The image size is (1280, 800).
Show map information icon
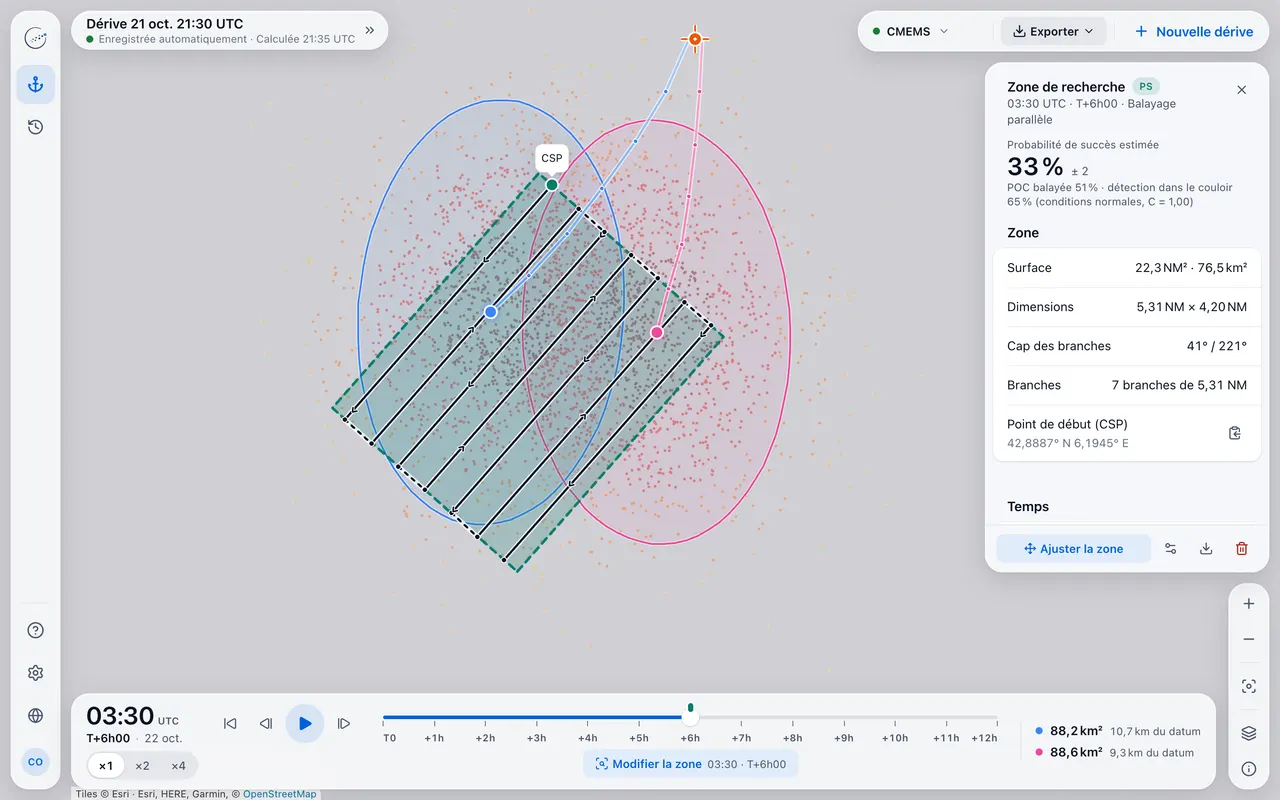[x=1249, y=769]
